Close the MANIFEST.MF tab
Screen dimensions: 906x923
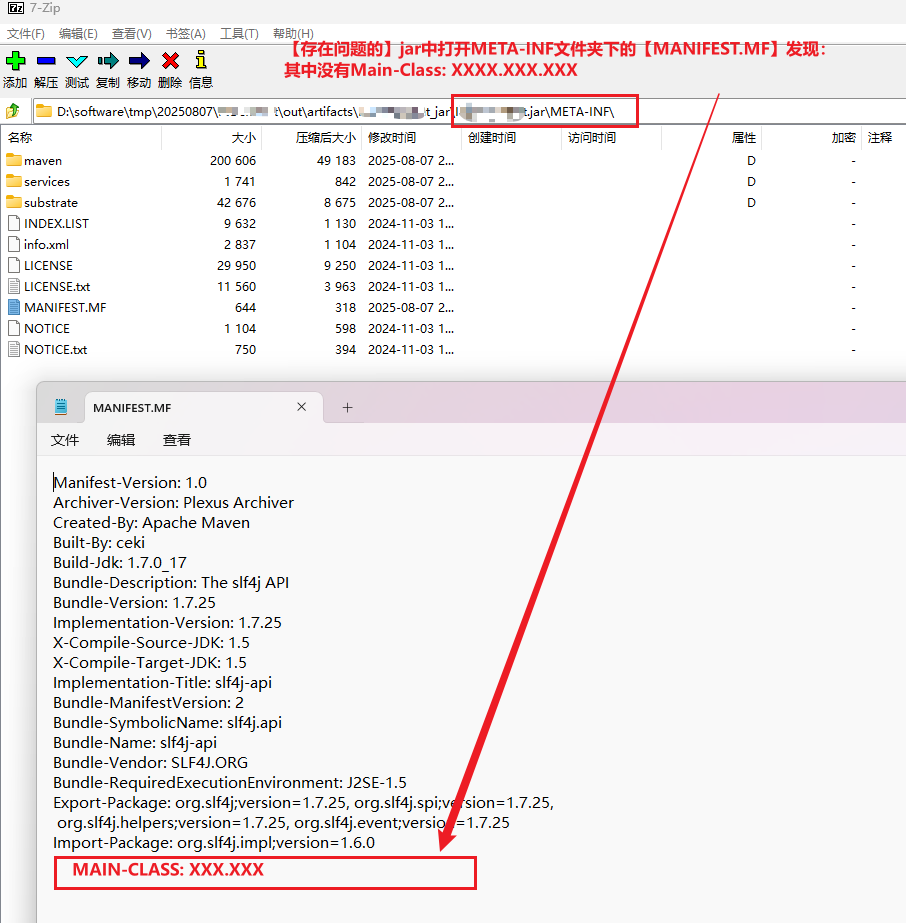pos(301,407)
